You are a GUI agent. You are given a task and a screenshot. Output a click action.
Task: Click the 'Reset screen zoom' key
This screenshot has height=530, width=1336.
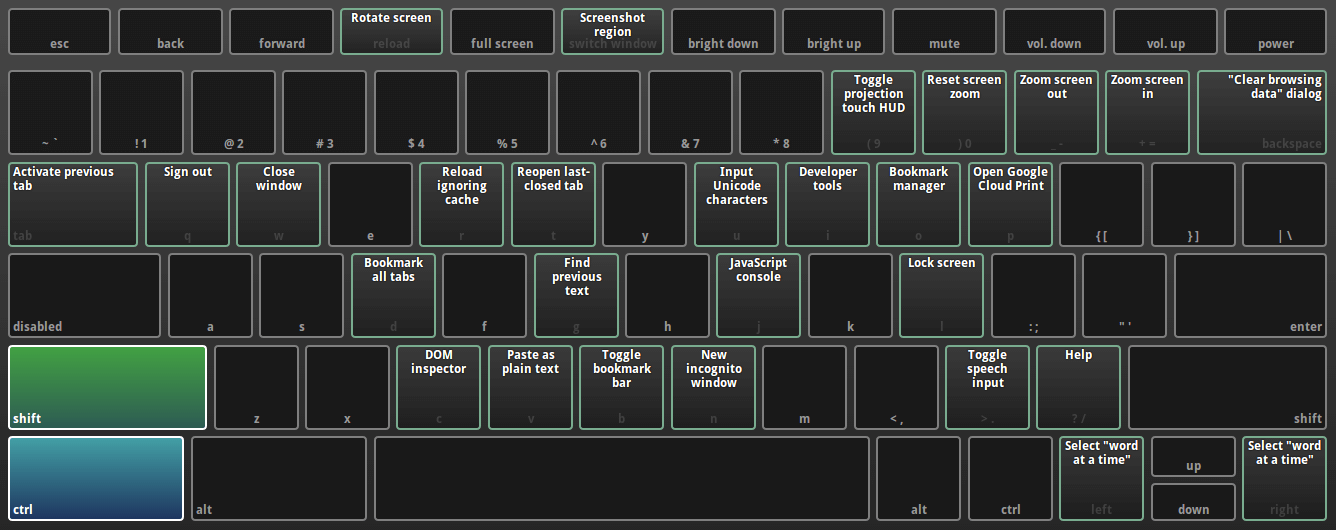pos(964,112)
